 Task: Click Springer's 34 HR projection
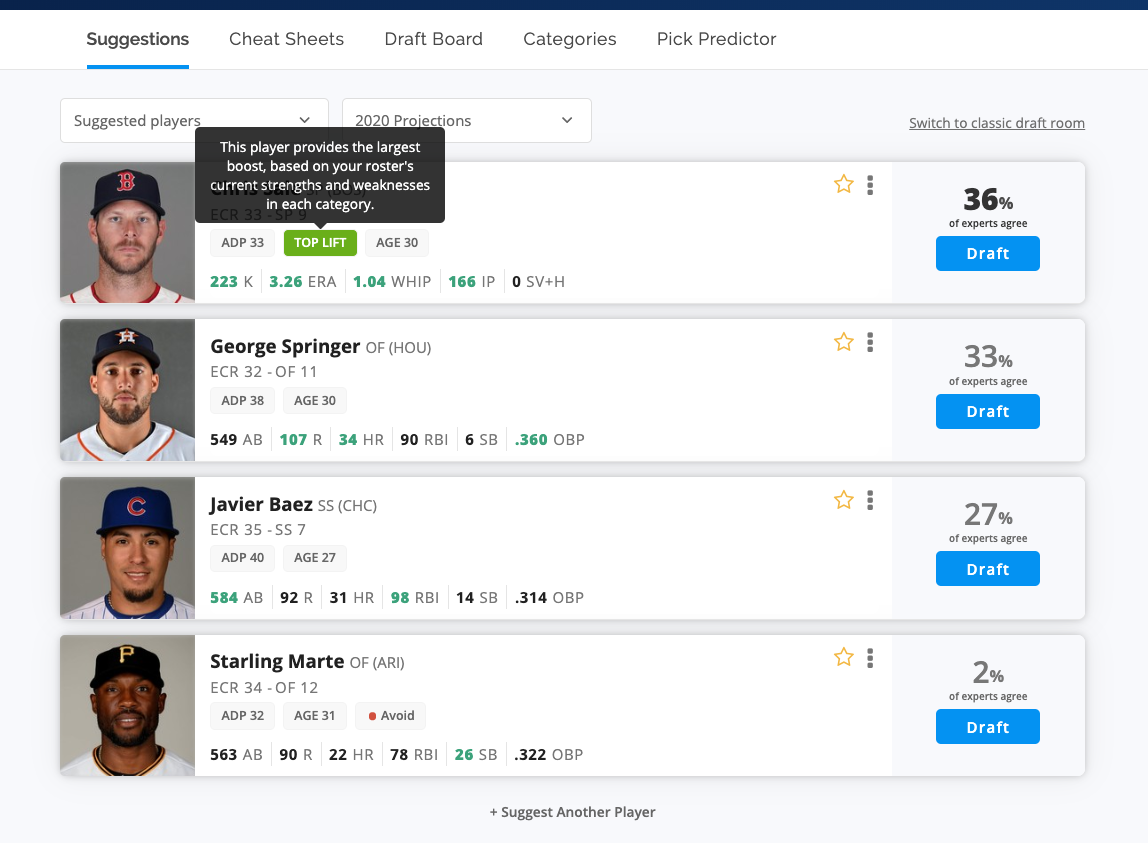(x=361, y=439)
